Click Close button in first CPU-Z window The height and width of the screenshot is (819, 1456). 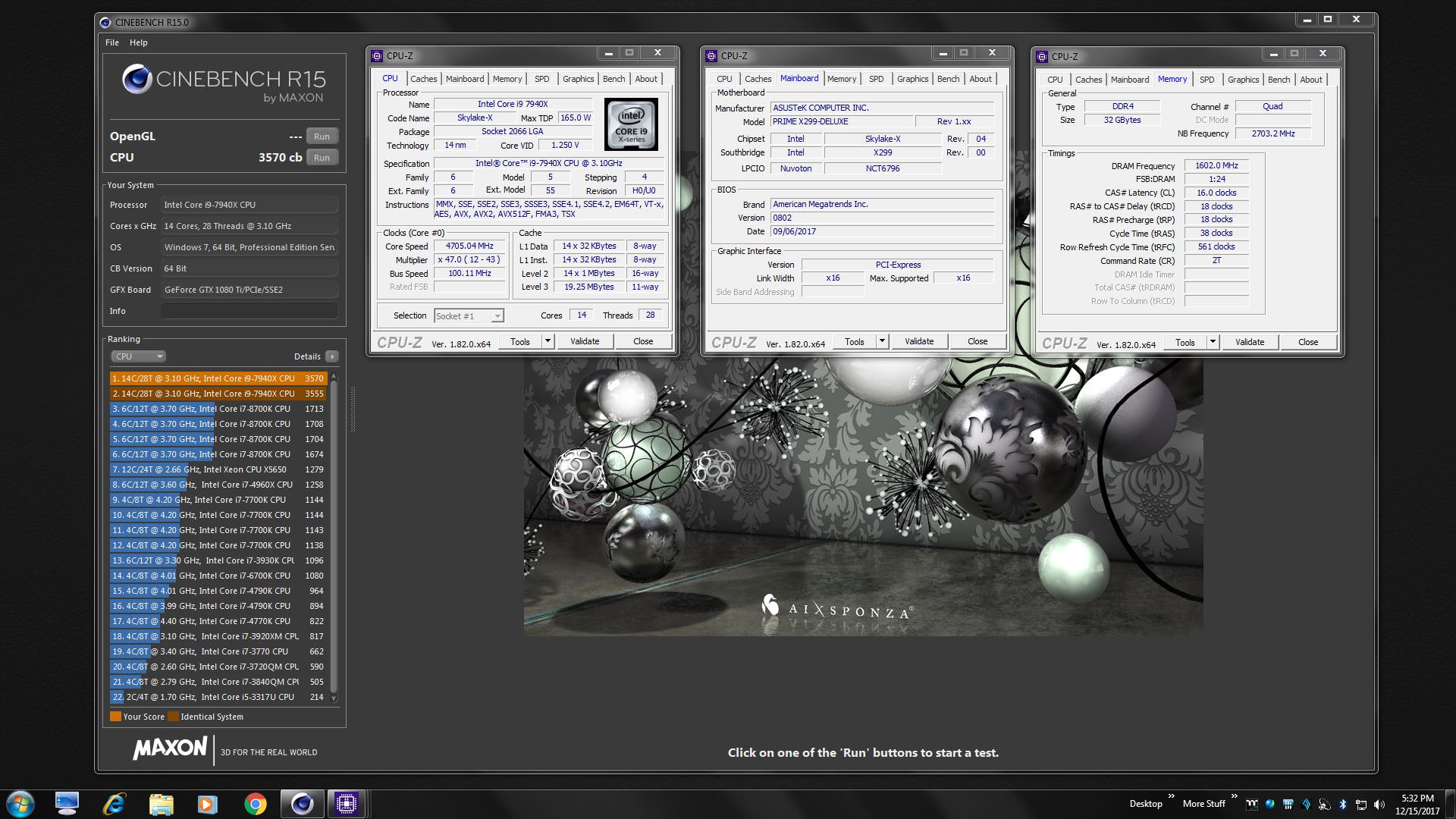(x=643, y=342)
